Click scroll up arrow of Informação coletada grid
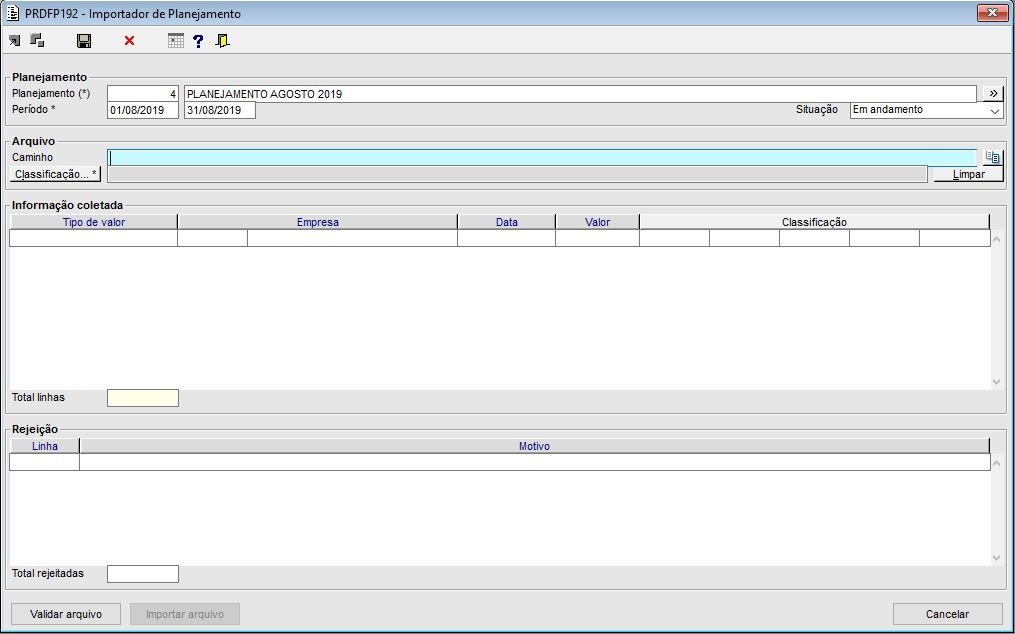Screen dimensions: 1015x634 click(997, 239)
